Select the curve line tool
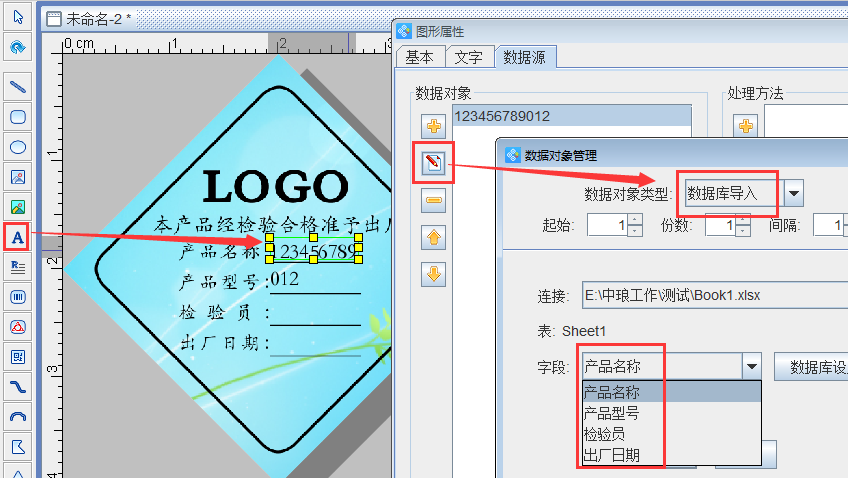 click(17, 386)
